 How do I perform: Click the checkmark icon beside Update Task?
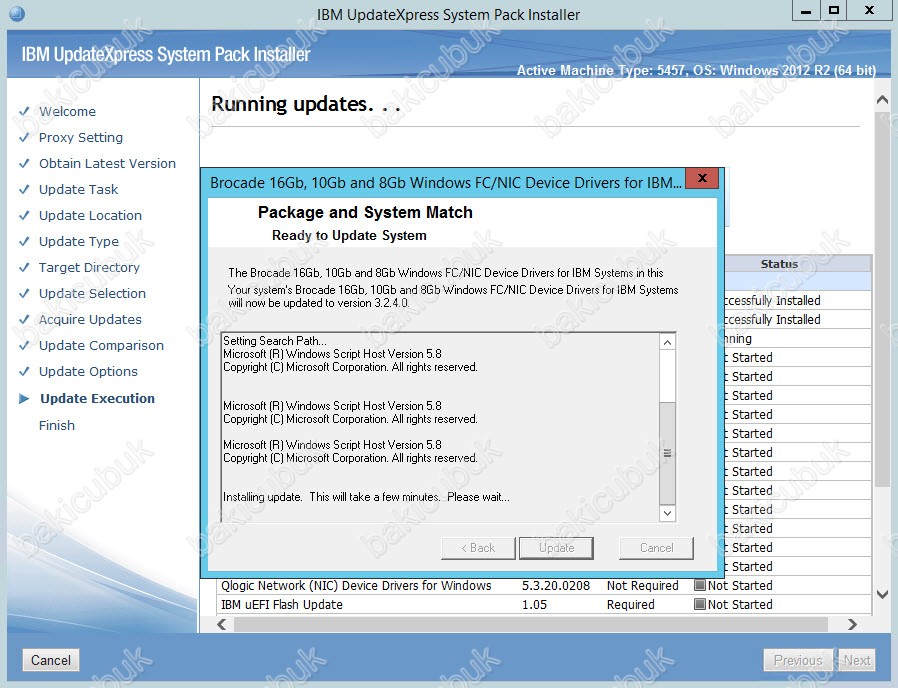pos(24,189)
